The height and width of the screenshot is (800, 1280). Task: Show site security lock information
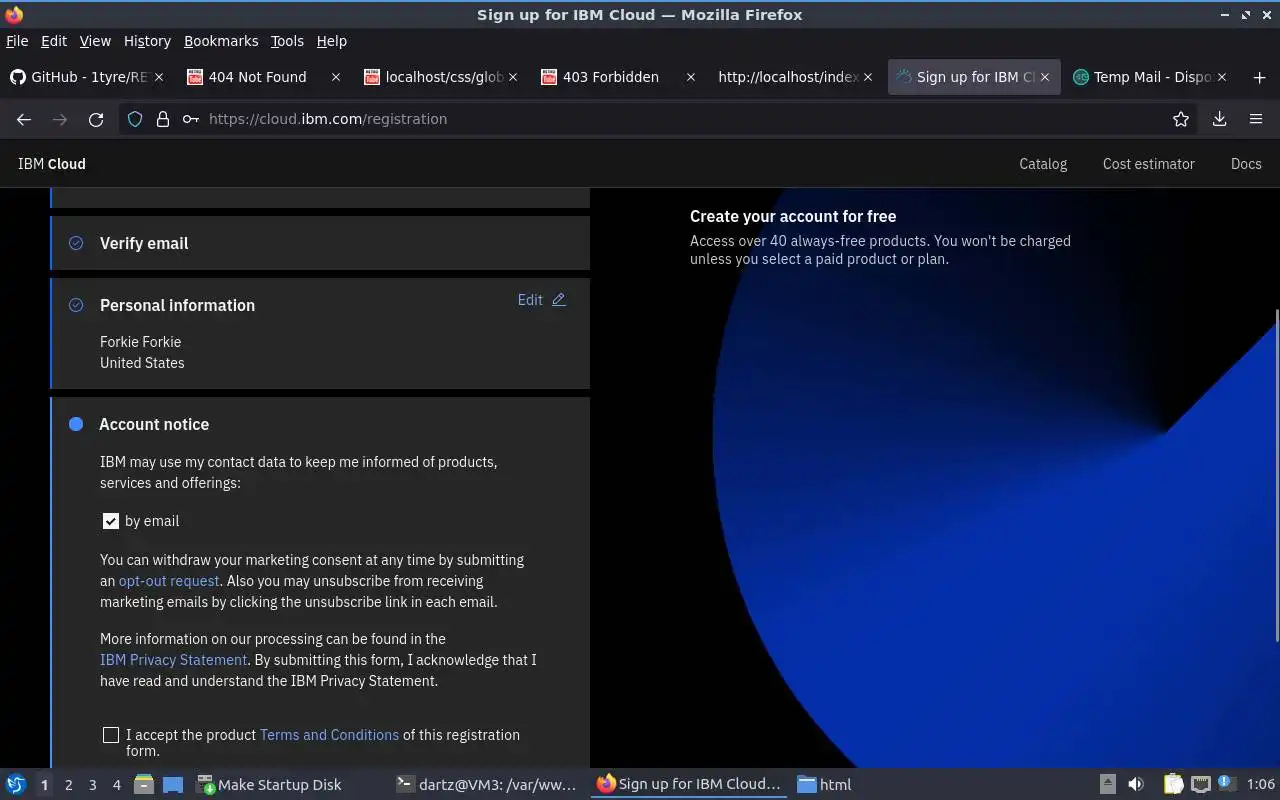[162, 119]
